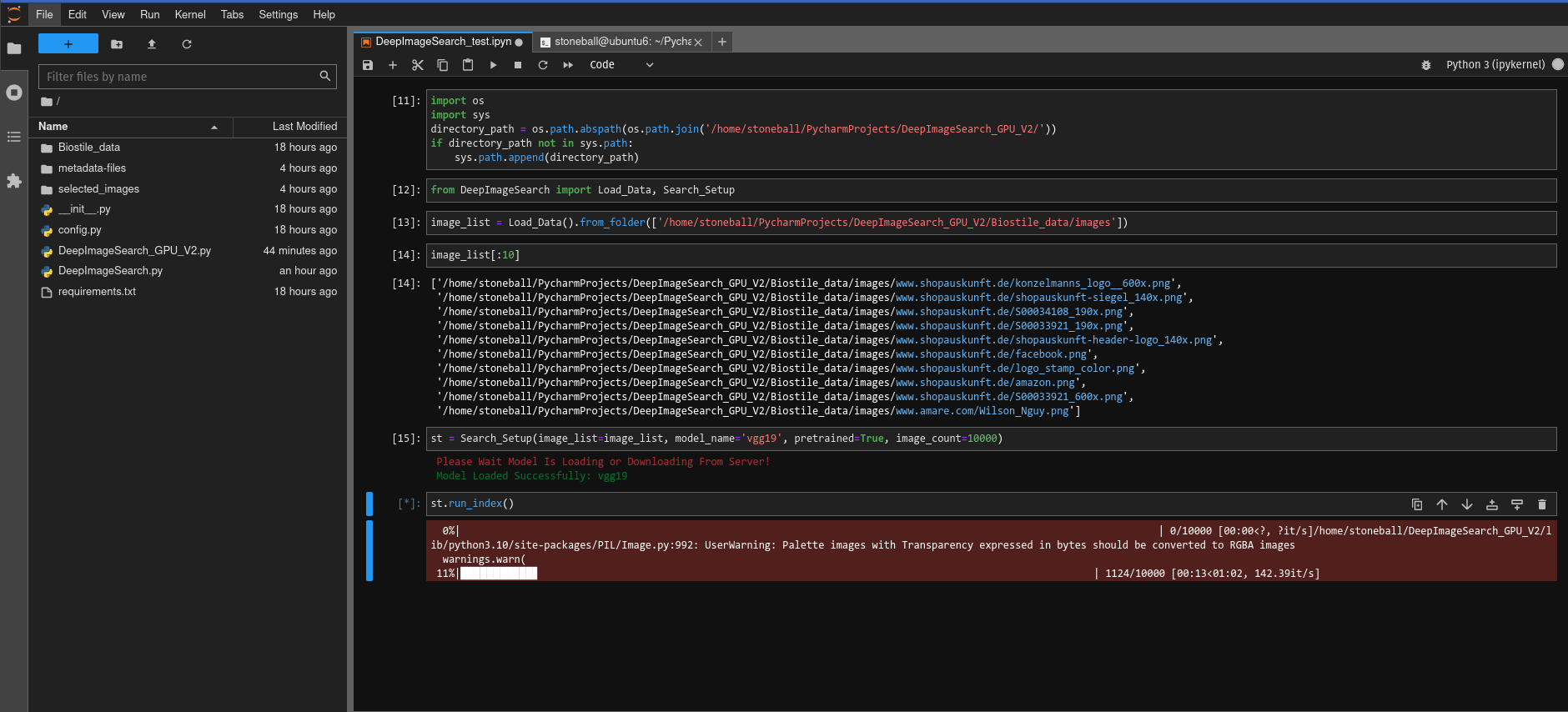Click the debugger bug icon
The height and width of the screenshot is (712, 1568).
[x=1426, y=65]
